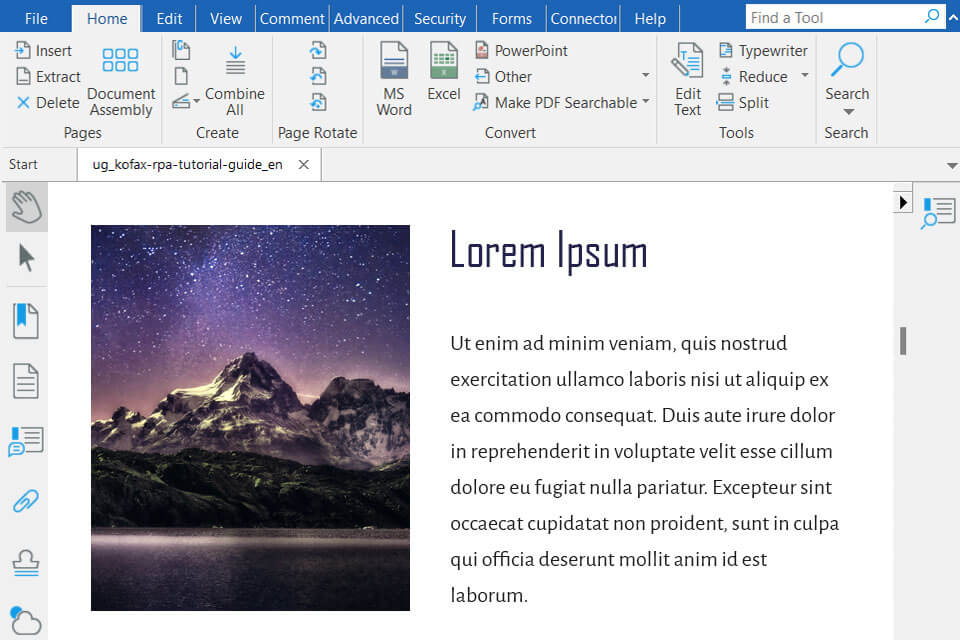Open the Attachments paperclip panel

point(26,502)
